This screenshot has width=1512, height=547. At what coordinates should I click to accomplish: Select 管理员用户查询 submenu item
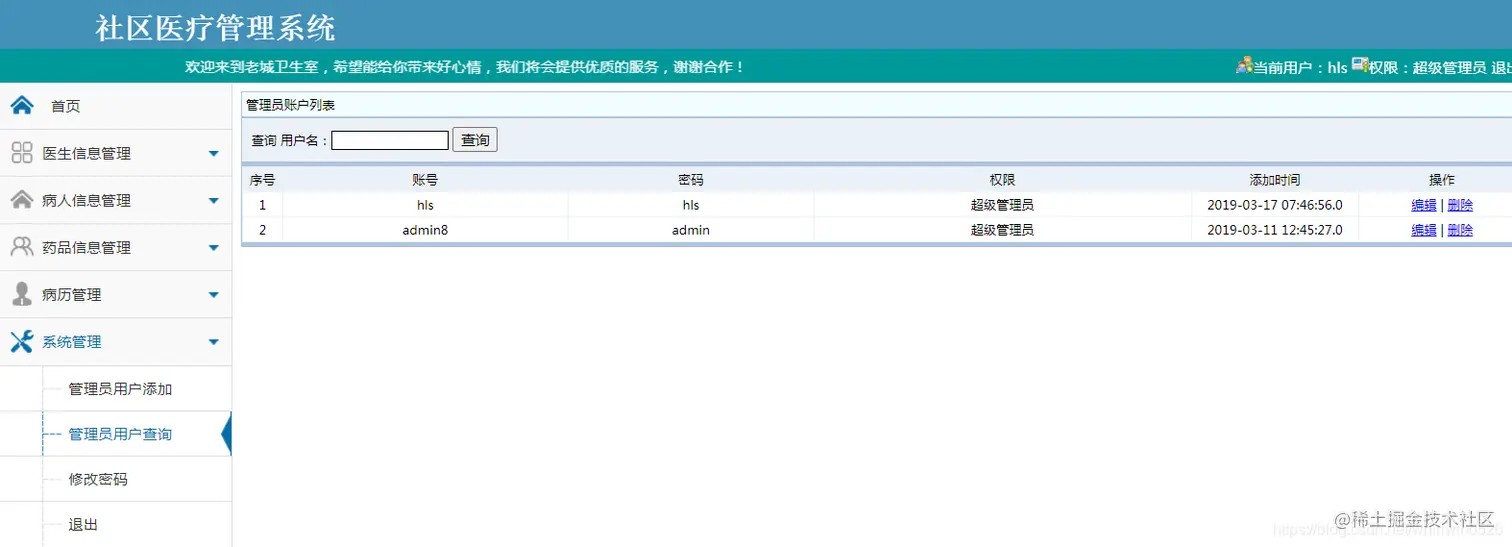120,434
